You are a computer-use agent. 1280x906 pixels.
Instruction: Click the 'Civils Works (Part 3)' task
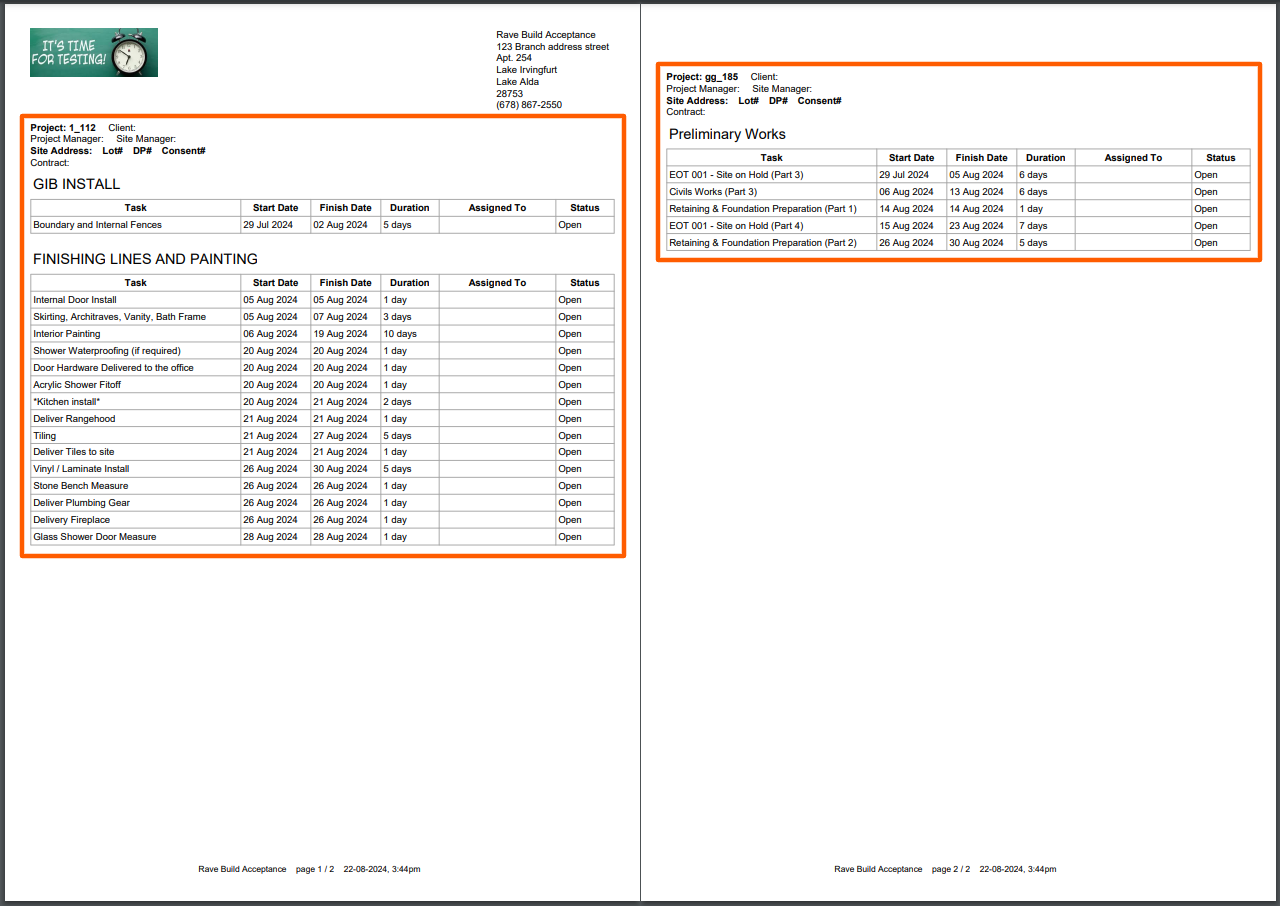(713, 192)
